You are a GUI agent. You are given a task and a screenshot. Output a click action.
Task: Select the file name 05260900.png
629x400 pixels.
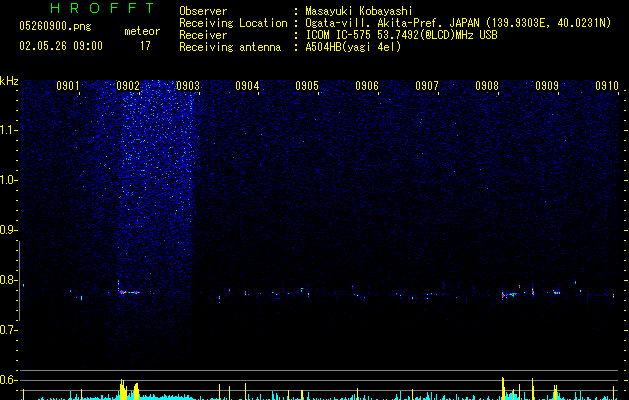click(x=55, y=26)
